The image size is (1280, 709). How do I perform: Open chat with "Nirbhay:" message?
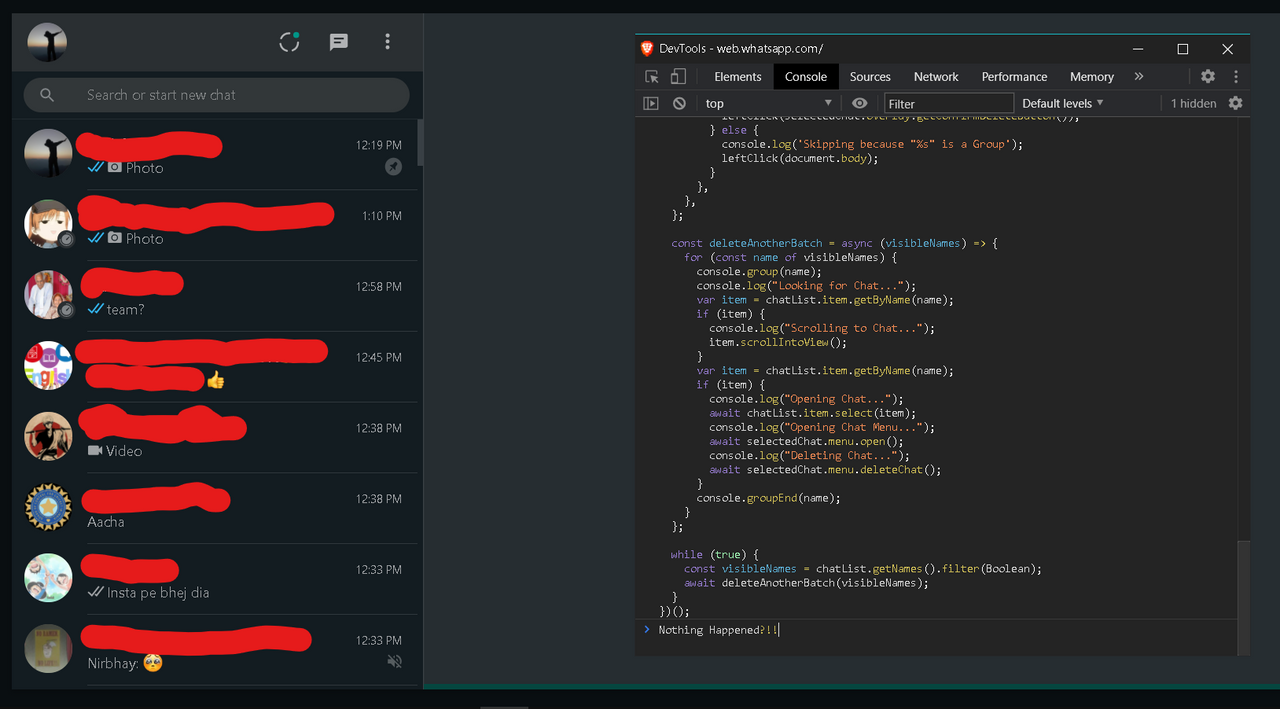(214, 650)
